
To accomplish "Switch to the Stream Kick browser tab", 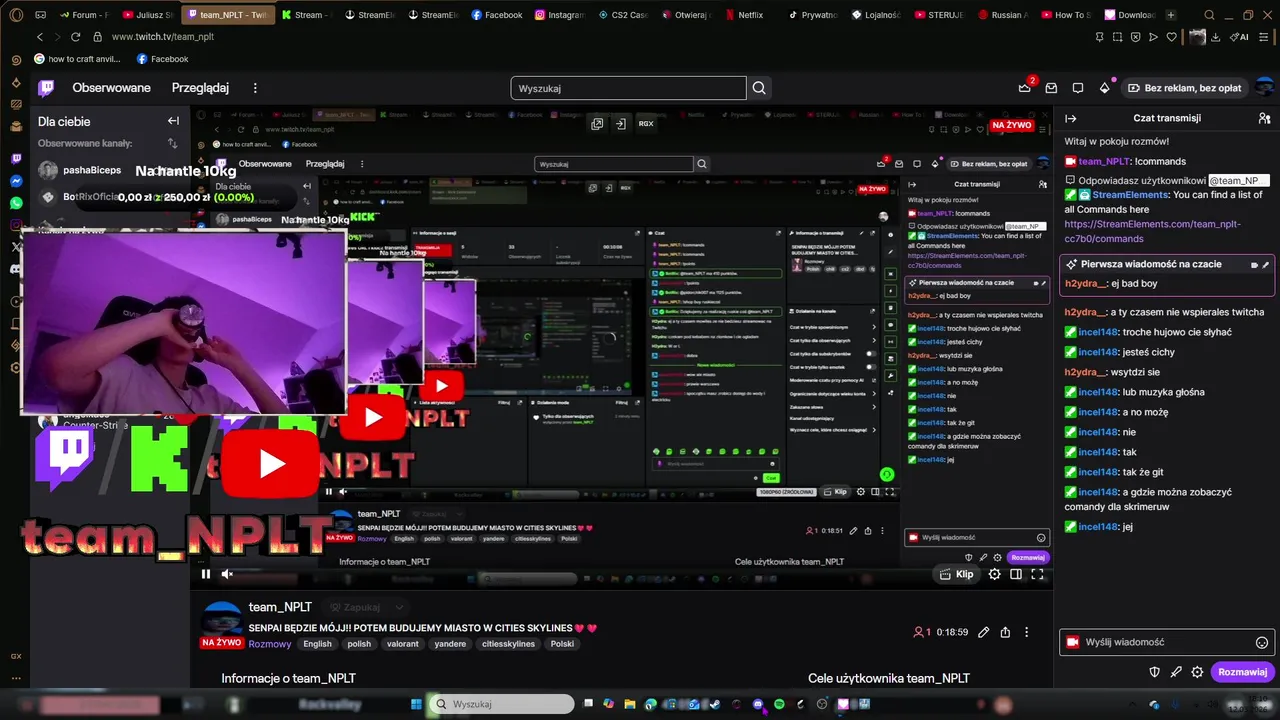I will pyautogui.click(x=307, y=15).
